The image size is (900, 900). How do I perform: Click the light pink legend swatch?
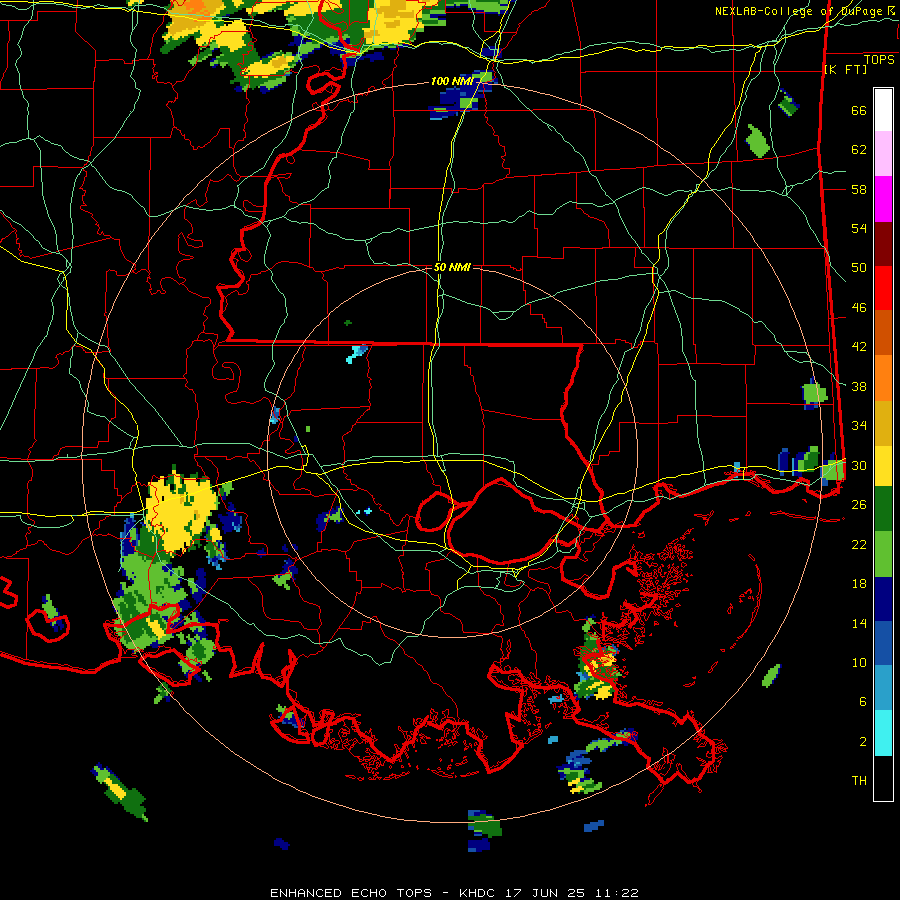[x=883, y=154]
